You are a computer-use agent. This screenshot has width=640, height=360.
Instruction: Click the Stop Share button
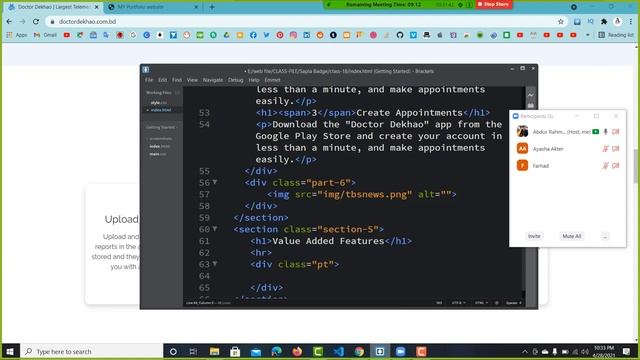(x=493, y=4)
